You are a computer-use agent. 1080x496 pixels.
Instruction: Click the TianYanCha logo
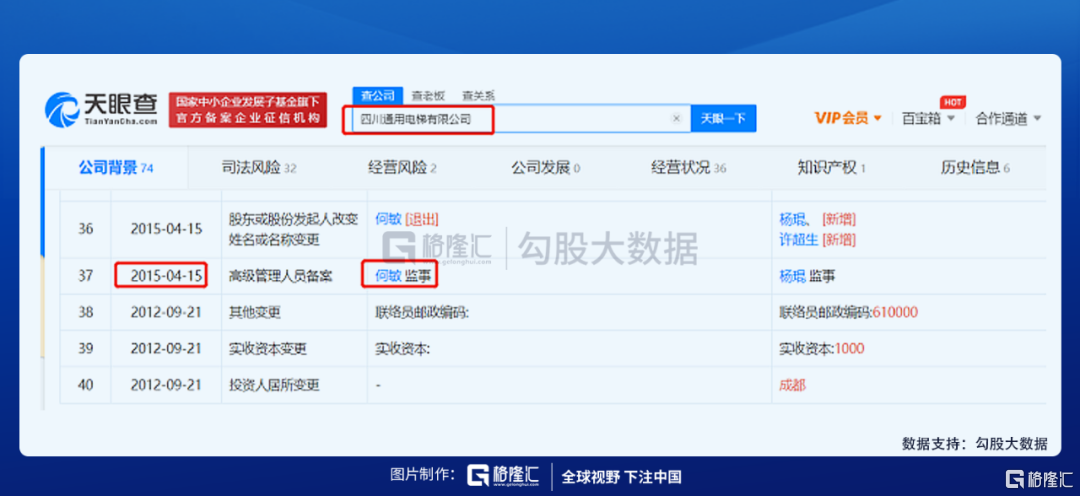click(x=101, y=110)
